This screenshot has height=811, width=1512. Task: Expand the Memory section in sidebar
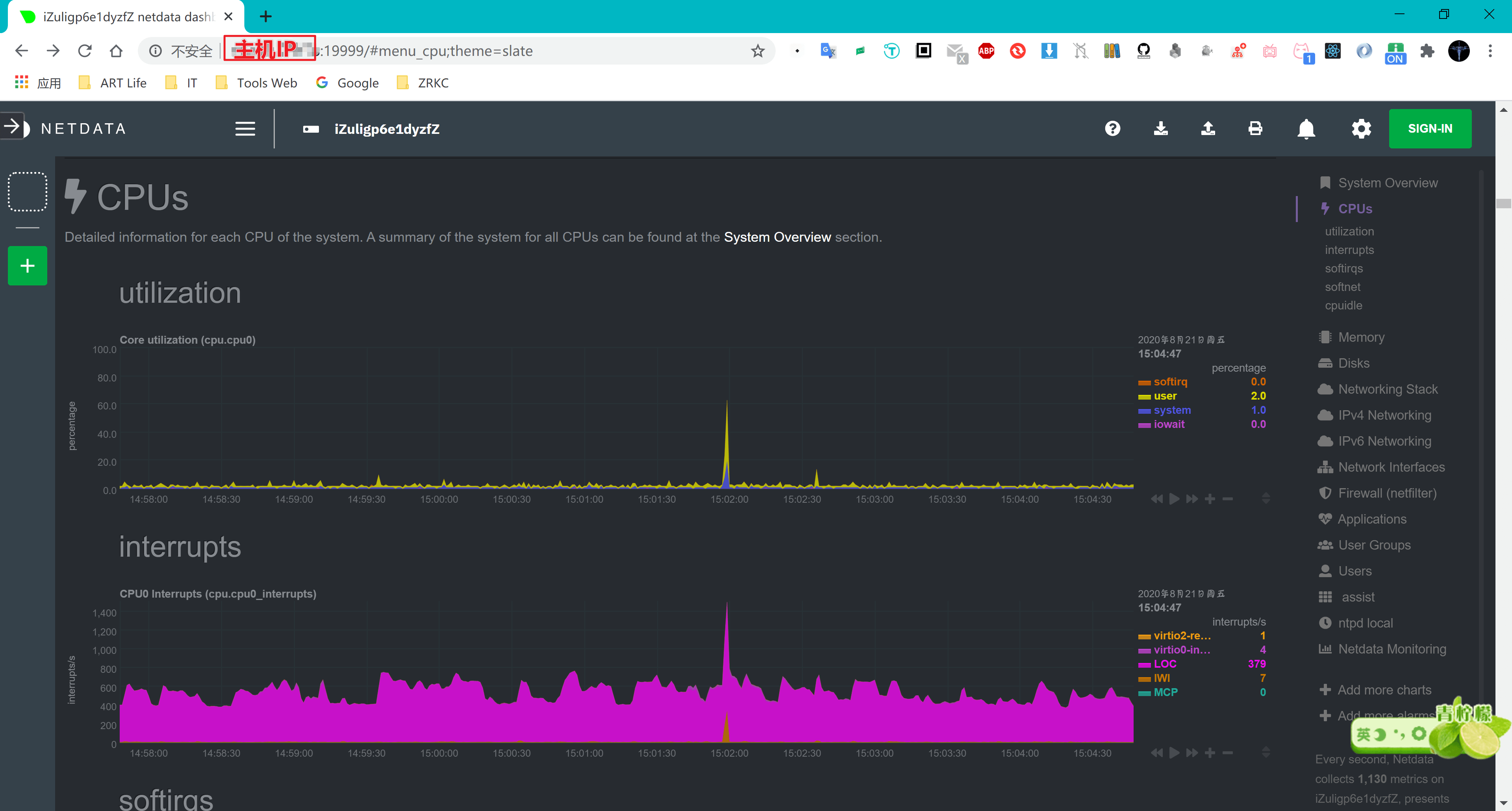[1360, 337]
